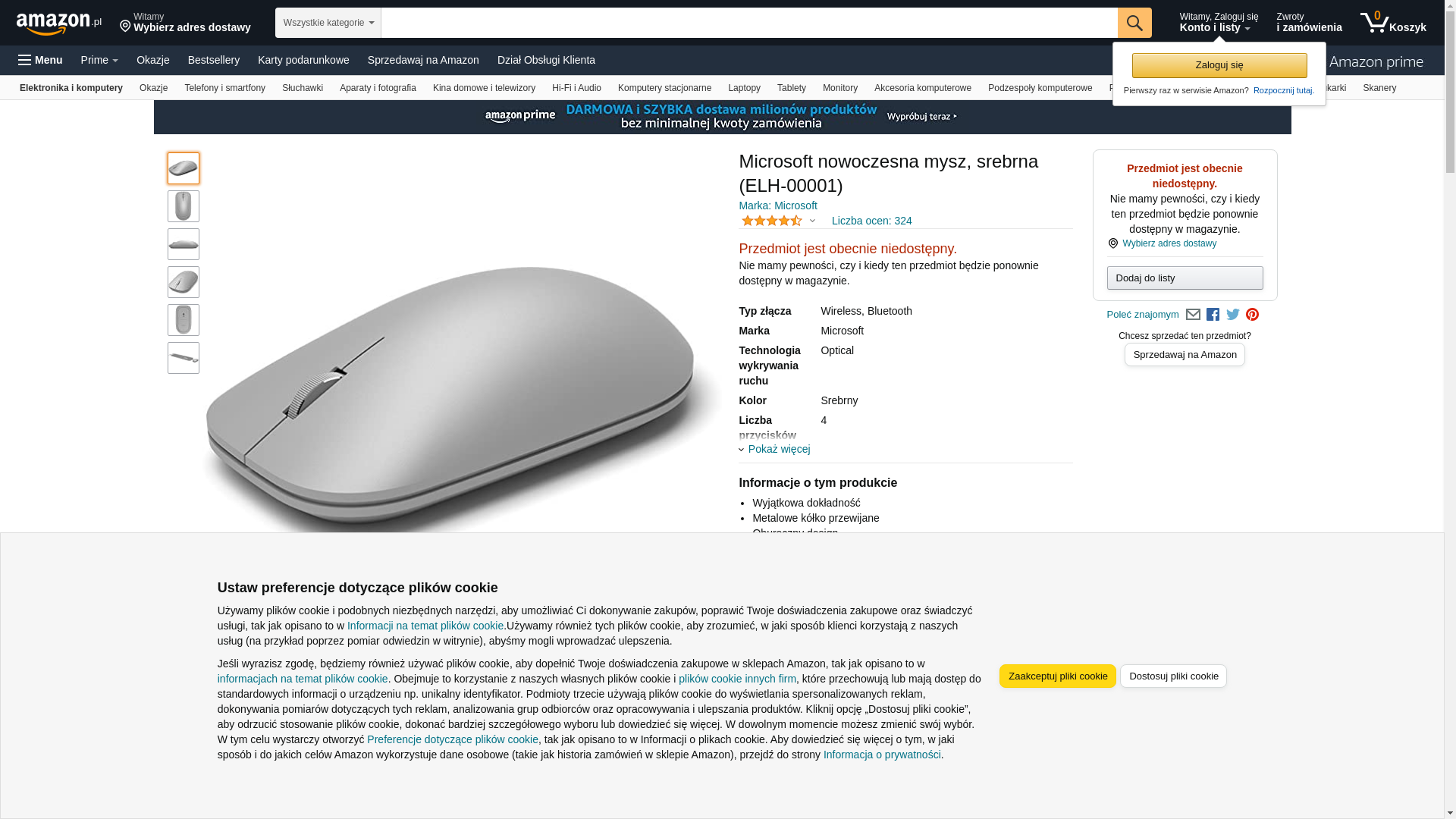Open the Liczba ocen: 324 link

[x=871, y=221]
